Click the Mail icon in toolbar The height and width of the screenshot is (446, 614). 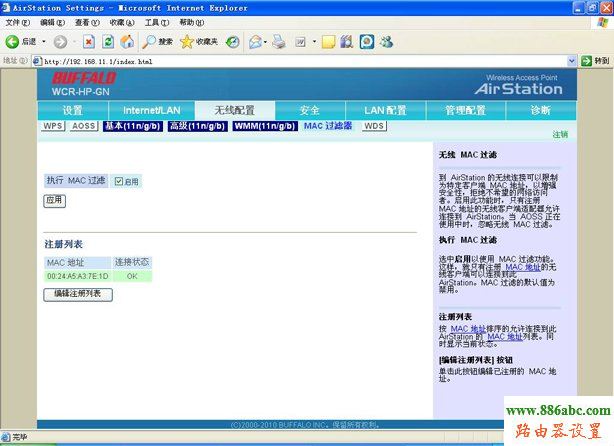(x=255, y=42)
